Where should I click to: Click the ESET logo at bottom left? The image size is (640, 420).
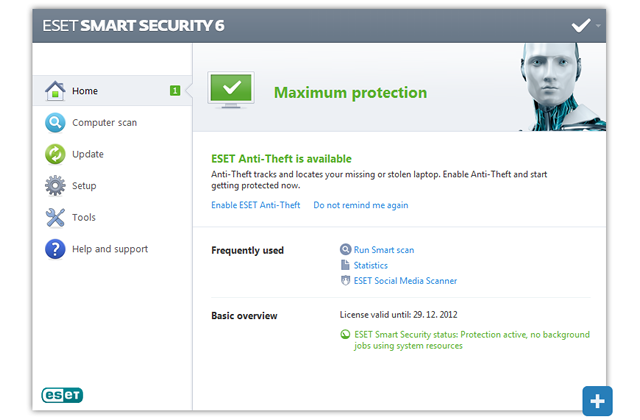(x=62, y=395)
